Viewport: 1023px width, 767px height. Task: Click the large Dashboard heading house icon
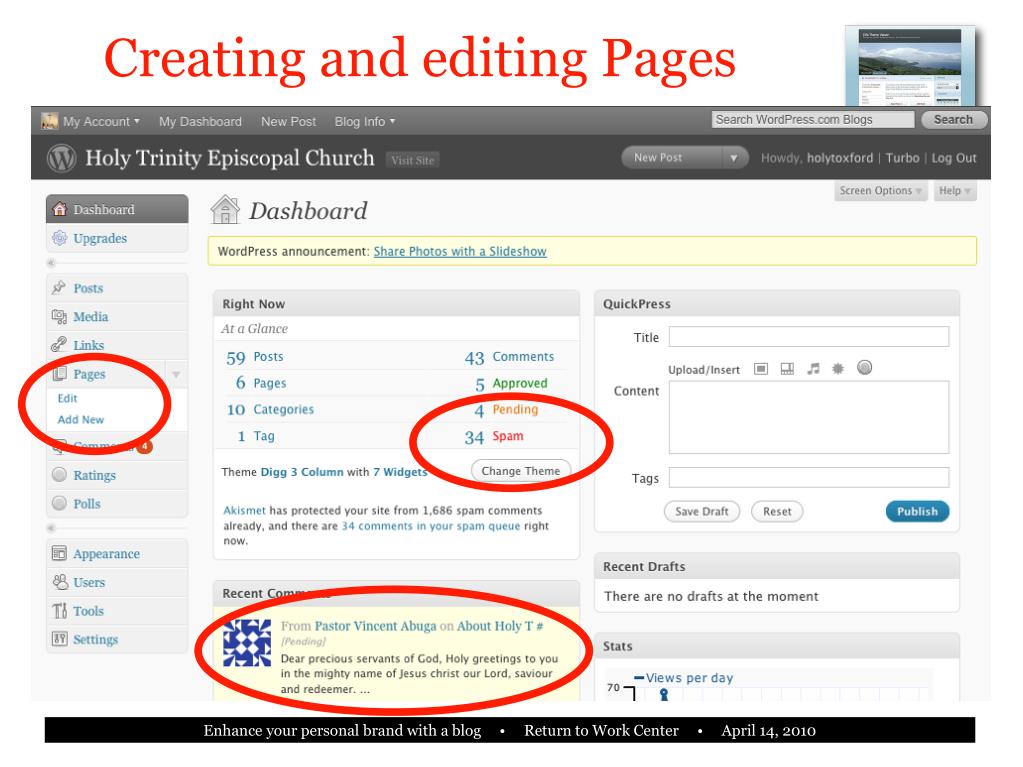click(225, 210)
